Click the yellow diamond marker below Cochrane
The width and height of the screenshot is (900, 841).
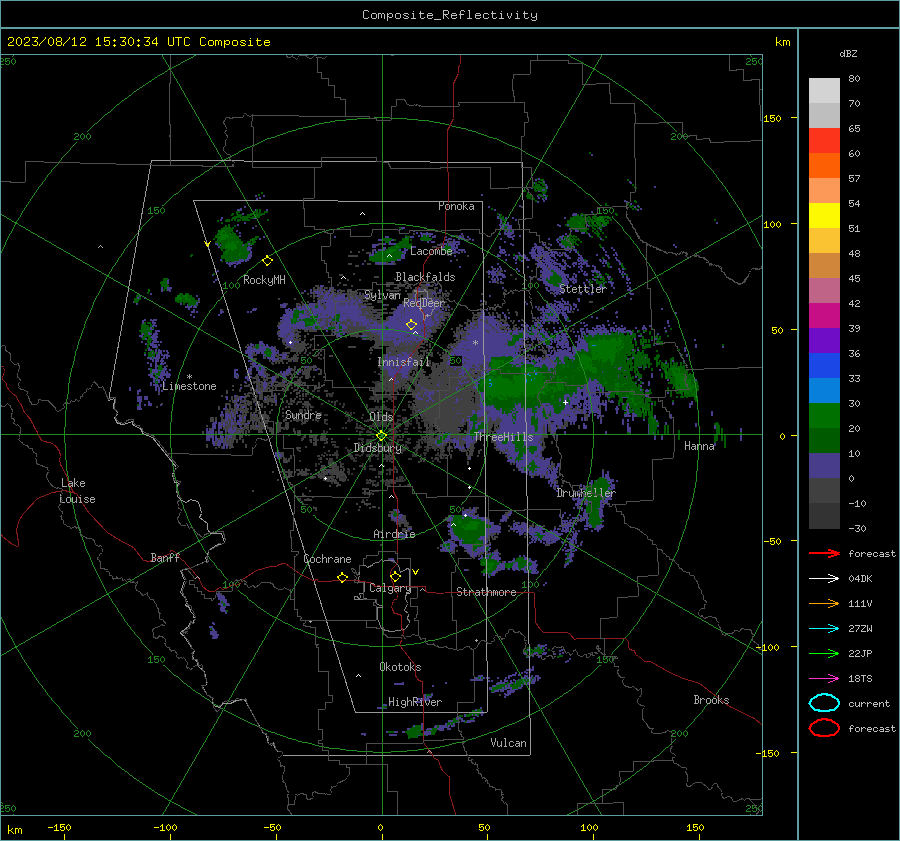click(x=342, y=578)
